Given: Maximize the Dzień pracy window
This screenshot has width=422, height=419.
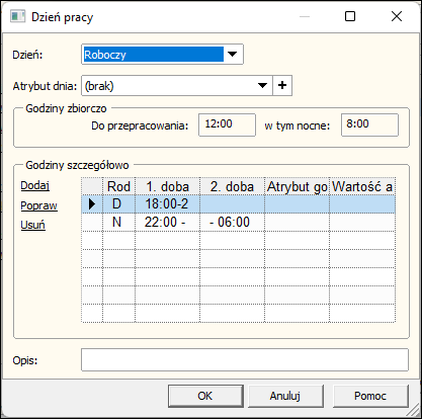Looking at the screenshot, I should [350, 16].
